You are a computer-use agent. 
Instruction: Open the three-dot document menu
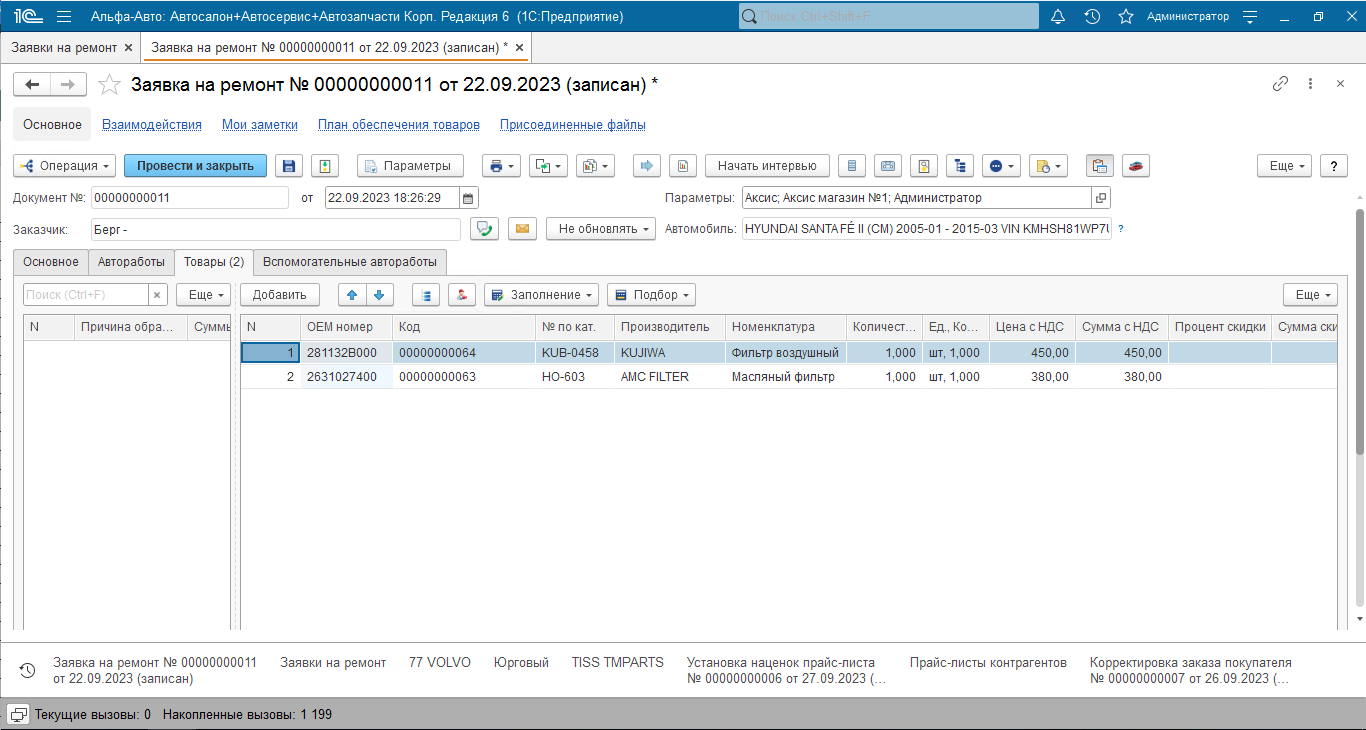tap(1310, 84)
